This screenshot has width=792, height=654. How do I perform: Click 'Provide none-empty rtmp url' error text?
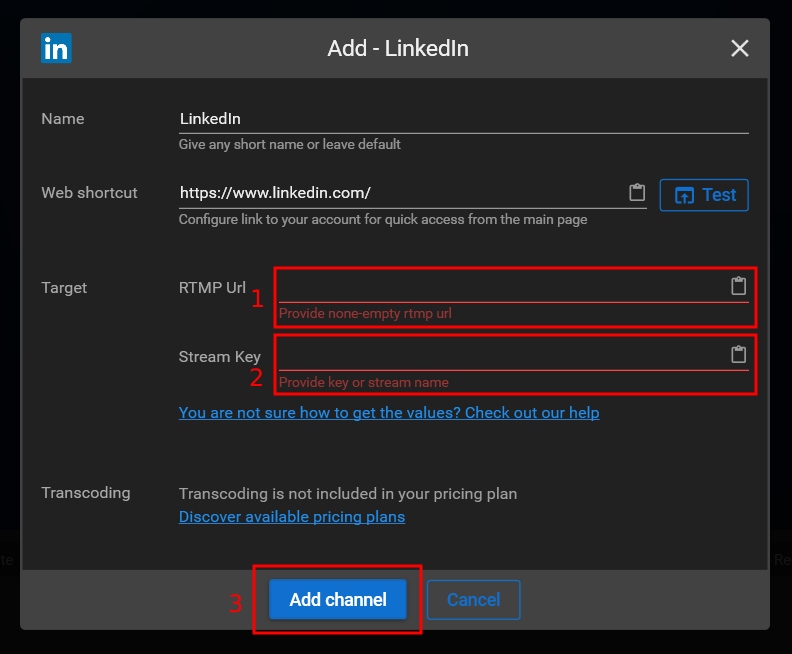pyautogui.click(x=365, y=314)
